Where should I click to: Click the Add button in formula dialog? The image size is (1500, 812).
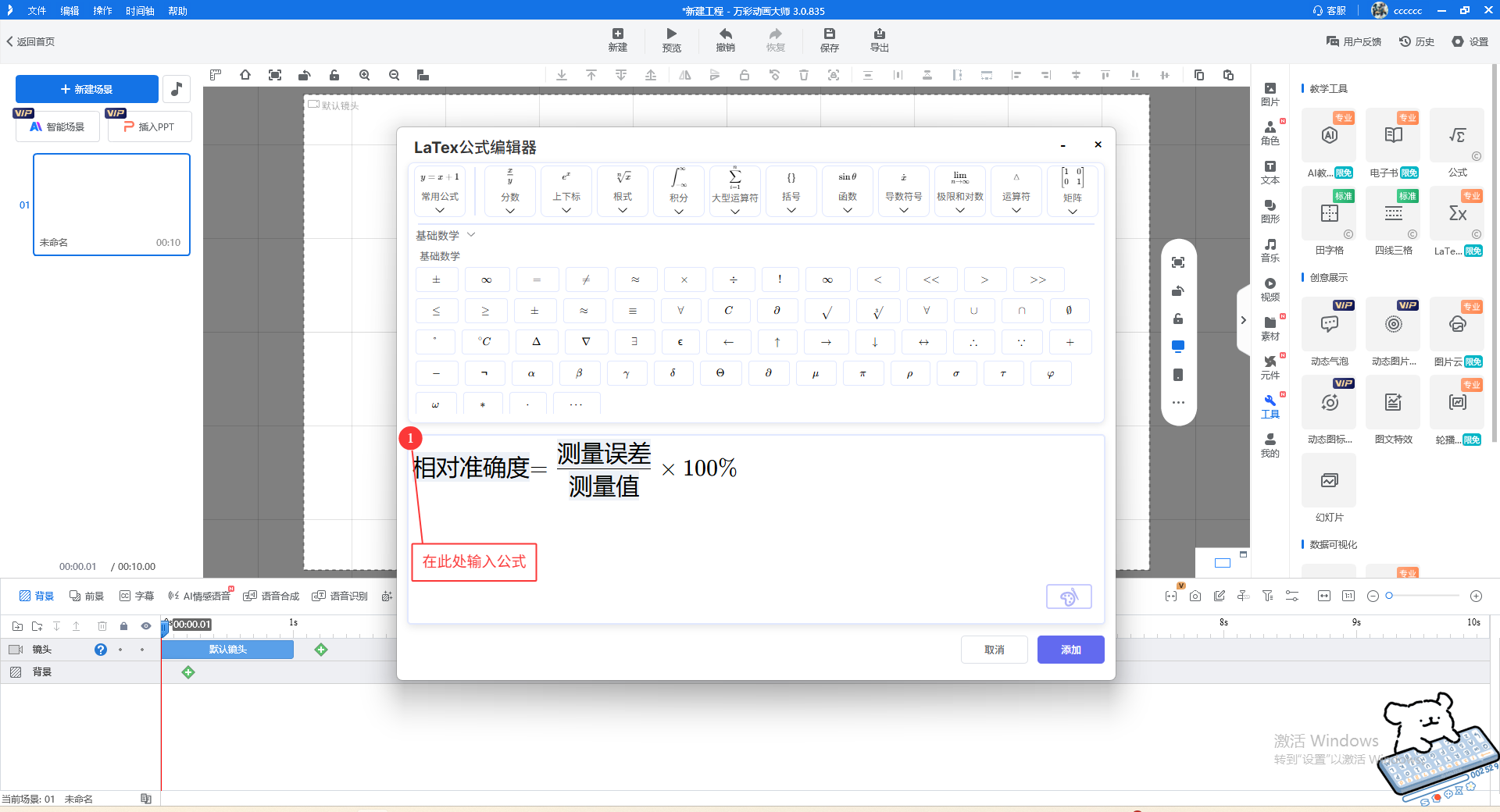coord(1070,650)
